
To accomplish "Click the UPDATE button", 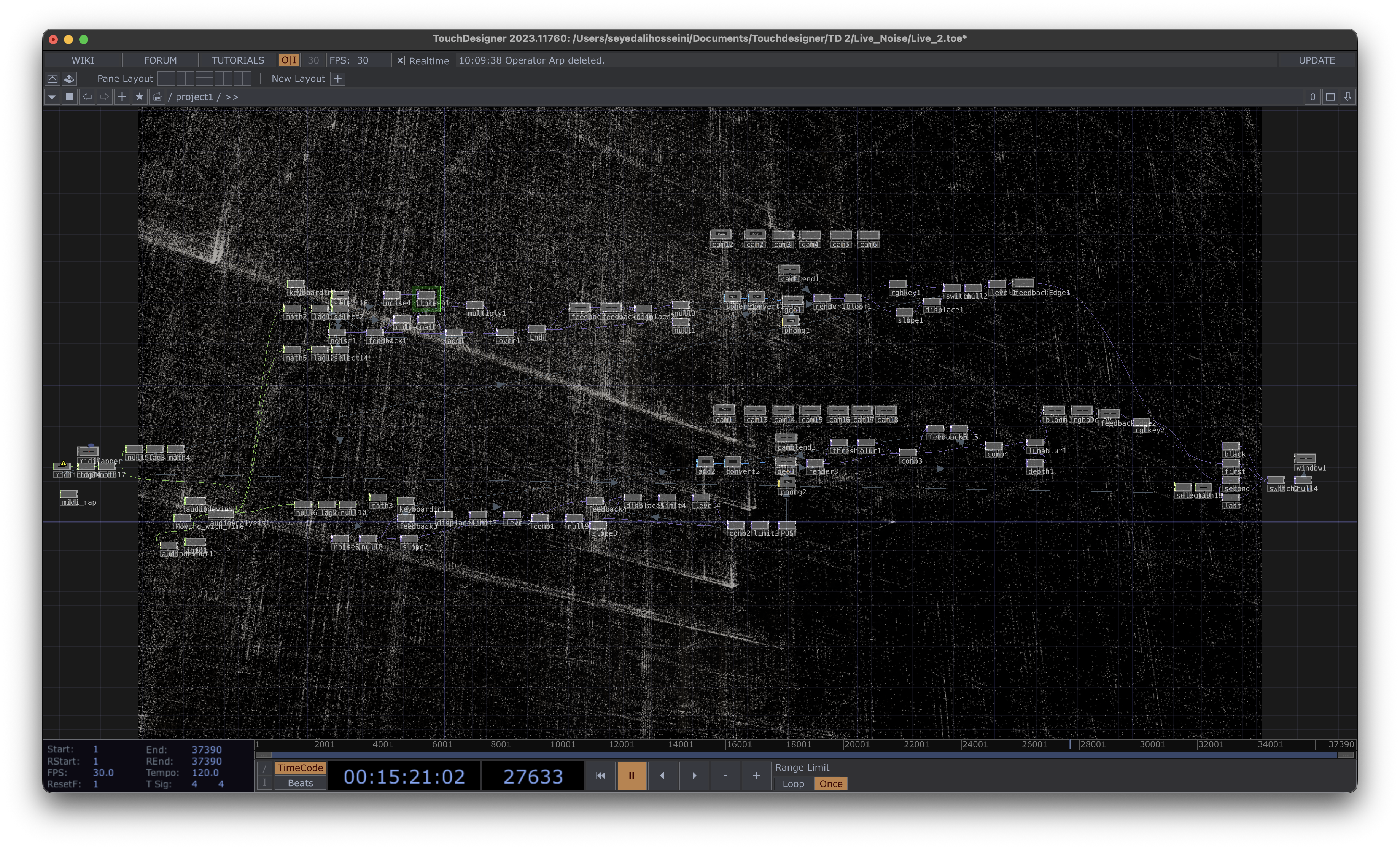I will coord(1316,60).
